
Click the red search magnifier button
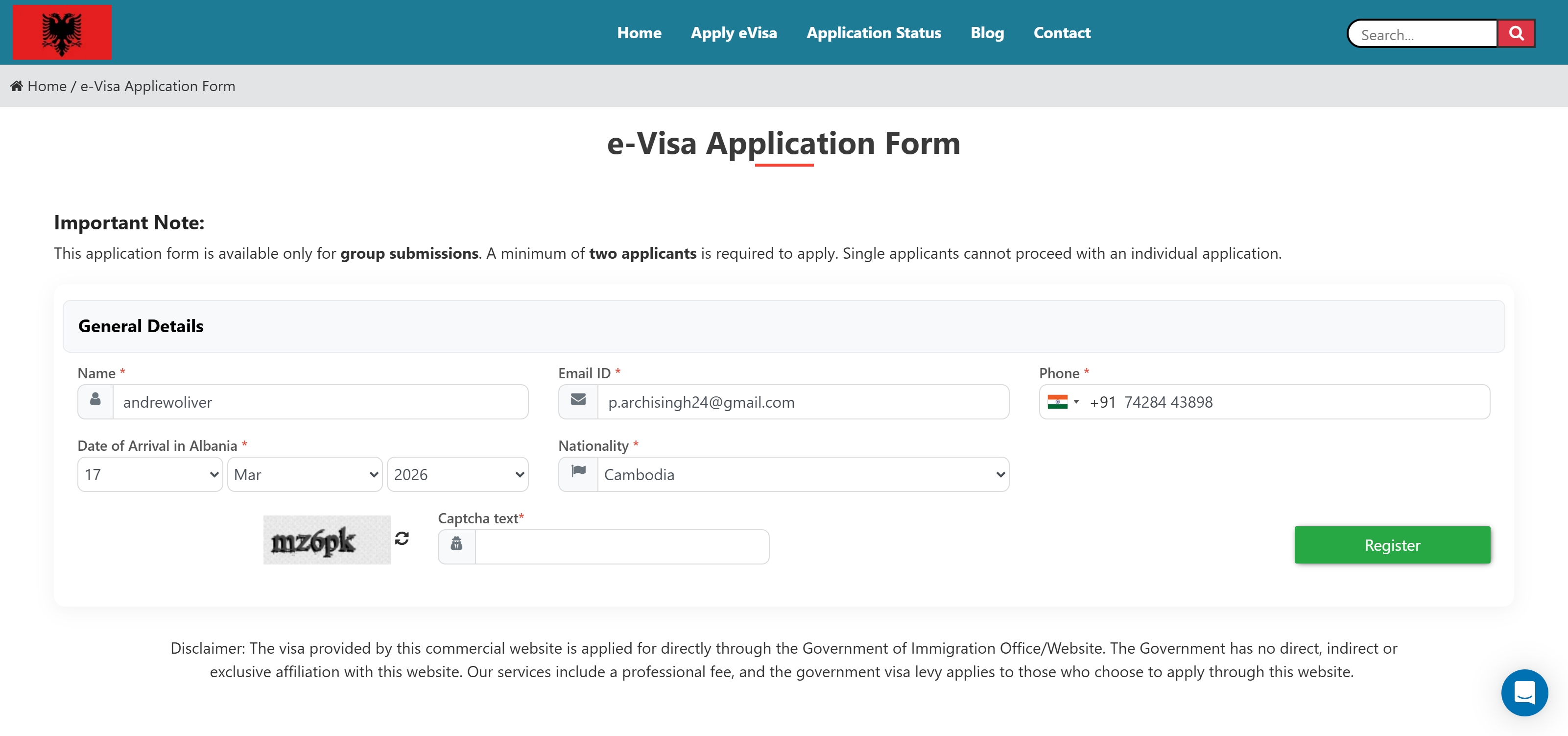click(x=1516, y=33)
